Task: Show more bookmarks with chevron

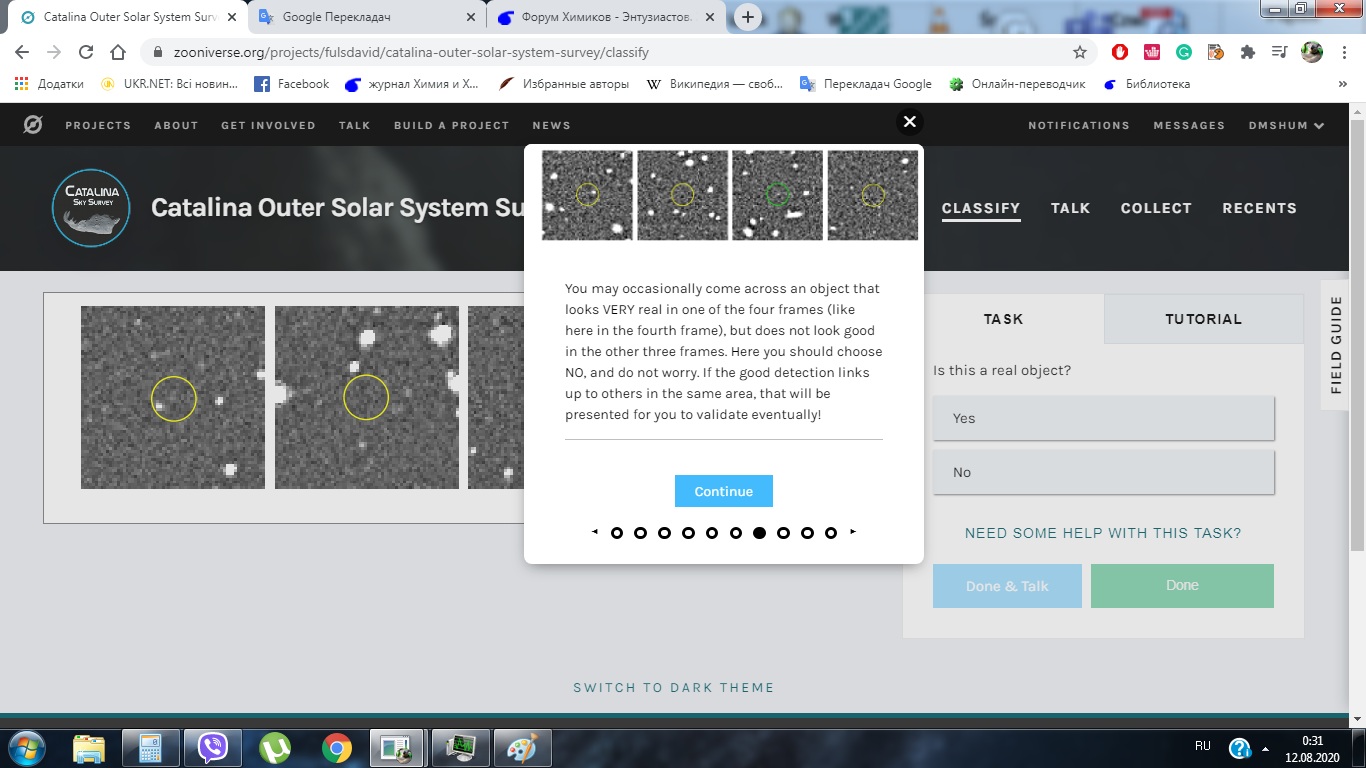Action: [x=1343, y=84]
